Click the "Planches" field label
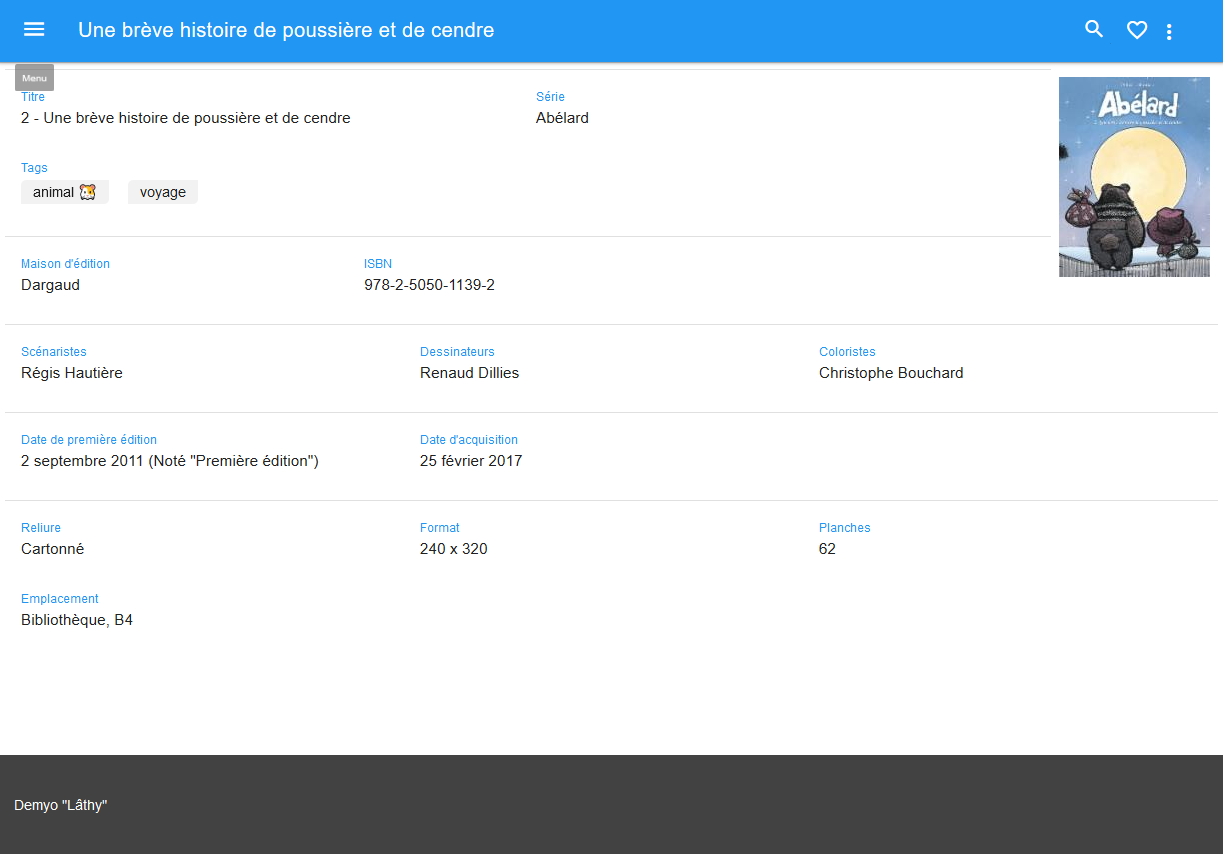Viewport: 1223px width, 854px height. pyautogui.click(x=845, y=528)
